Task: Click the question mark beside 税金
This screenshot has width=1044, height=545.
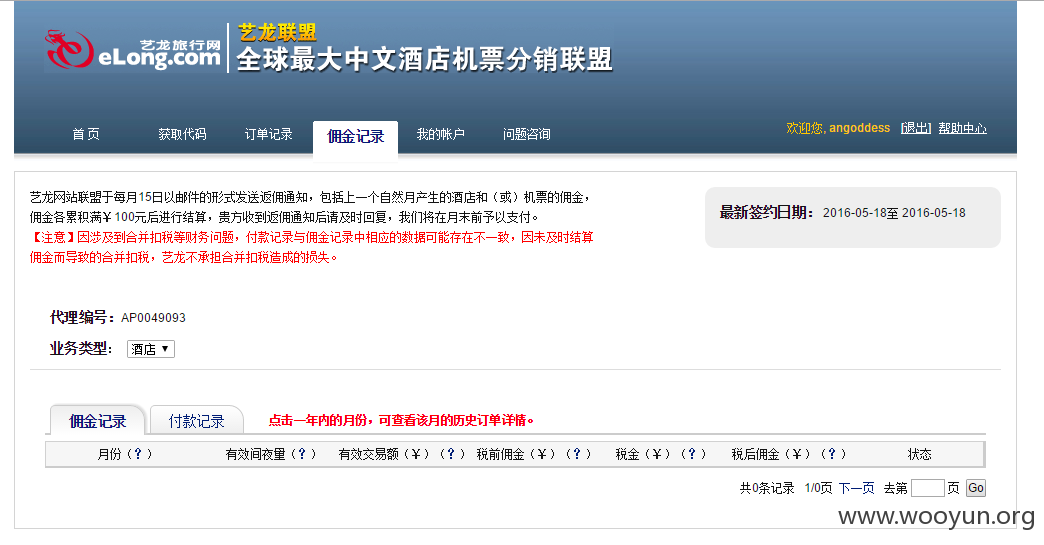Action: pos(692,454)
